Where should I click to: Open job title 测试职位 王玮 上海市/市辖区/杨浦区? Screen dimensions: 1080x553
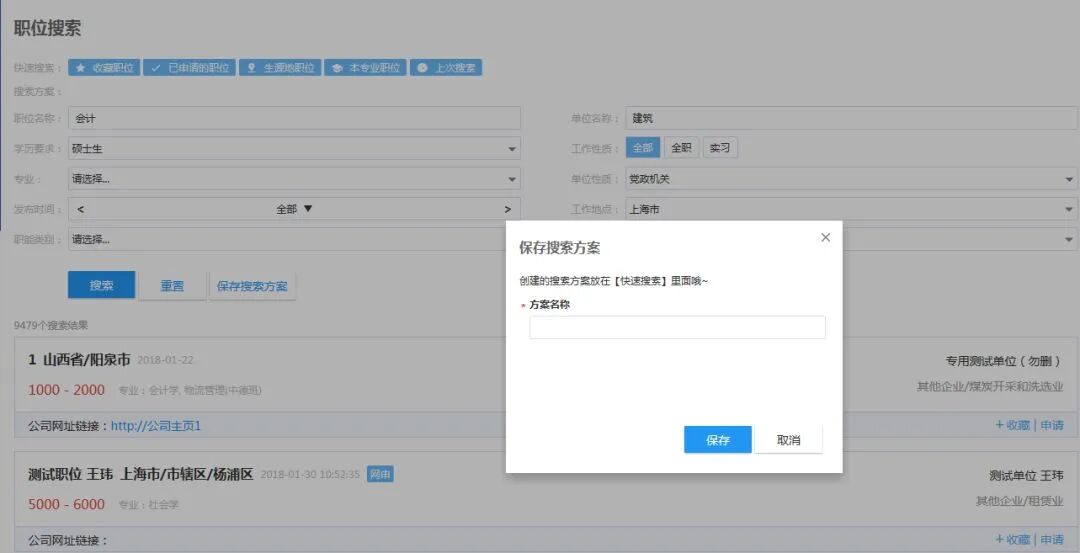pyautogui.click(x=141, y=474)
